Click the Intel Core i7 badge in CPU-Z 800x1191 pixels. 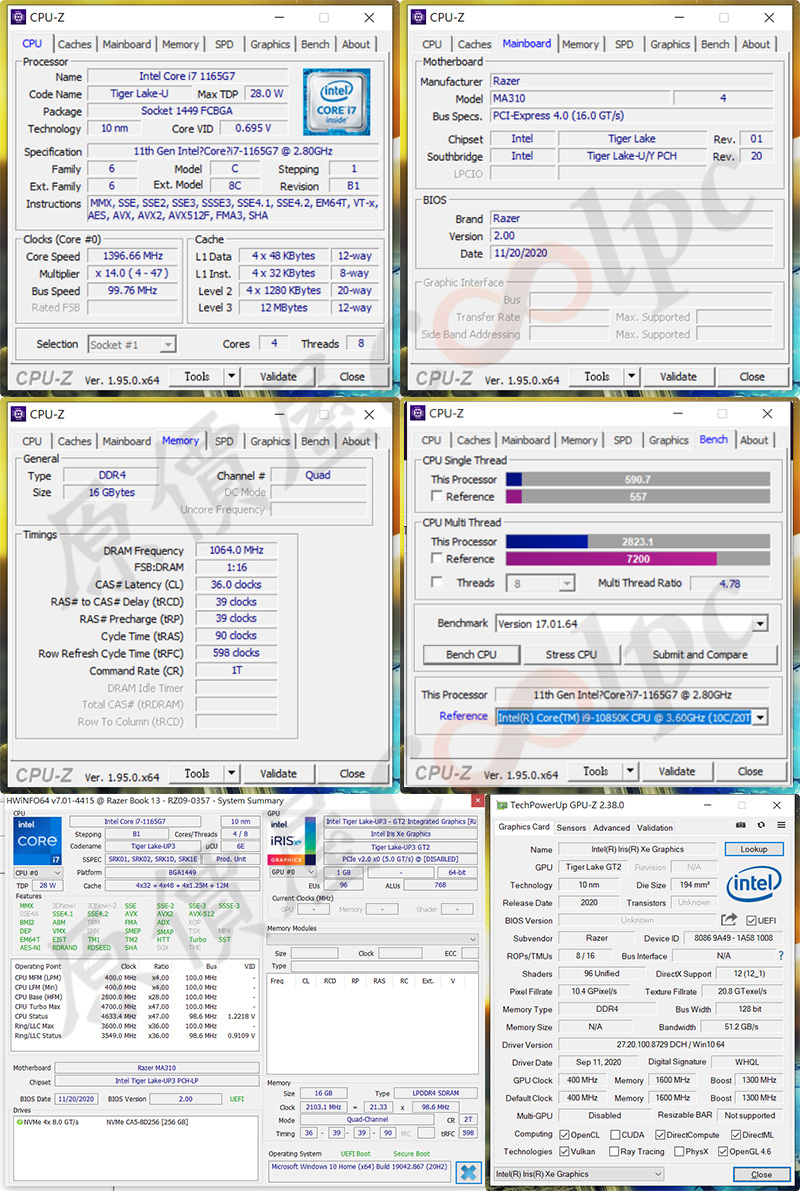[337, 102]
